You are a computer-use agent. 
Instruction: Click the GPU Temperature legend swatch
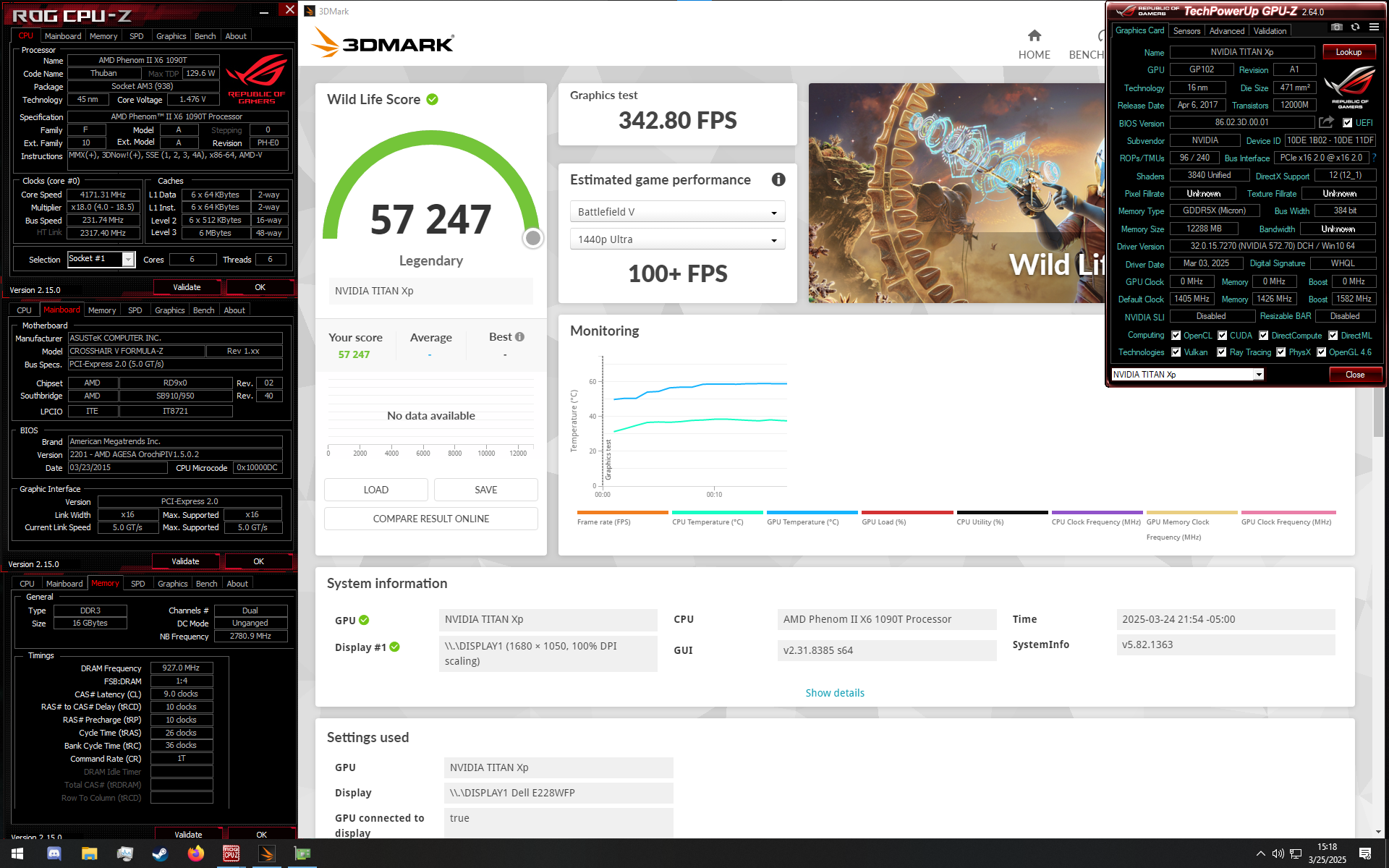click(812, 513)
